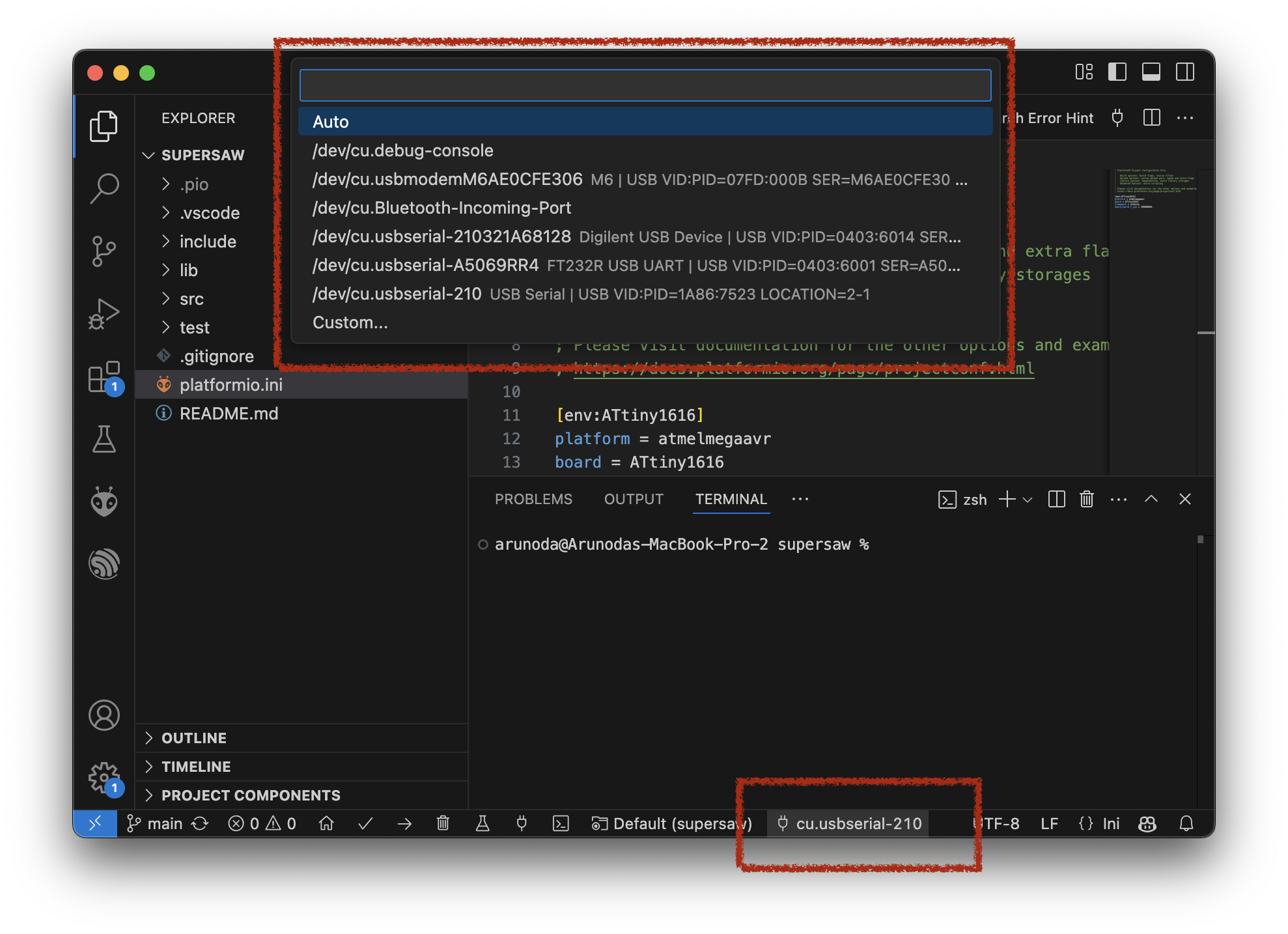Click PlatformIO Serial Monitor plug in status bar
Image resolution: width=1288 pixels, height=934 pixels.
point(522,824)
